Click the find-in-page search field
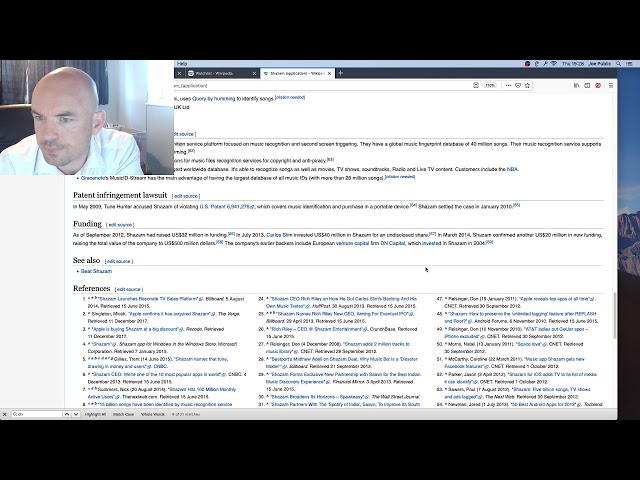Screen dimensions: 640x480 pyautogui.click(x=37, y=414)
